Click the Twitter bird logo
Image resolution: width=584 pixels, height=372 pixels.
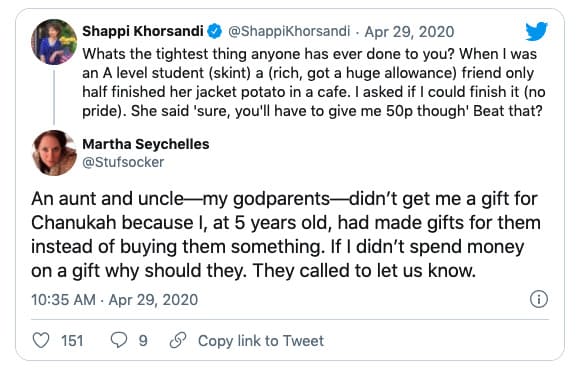(536, 31)
